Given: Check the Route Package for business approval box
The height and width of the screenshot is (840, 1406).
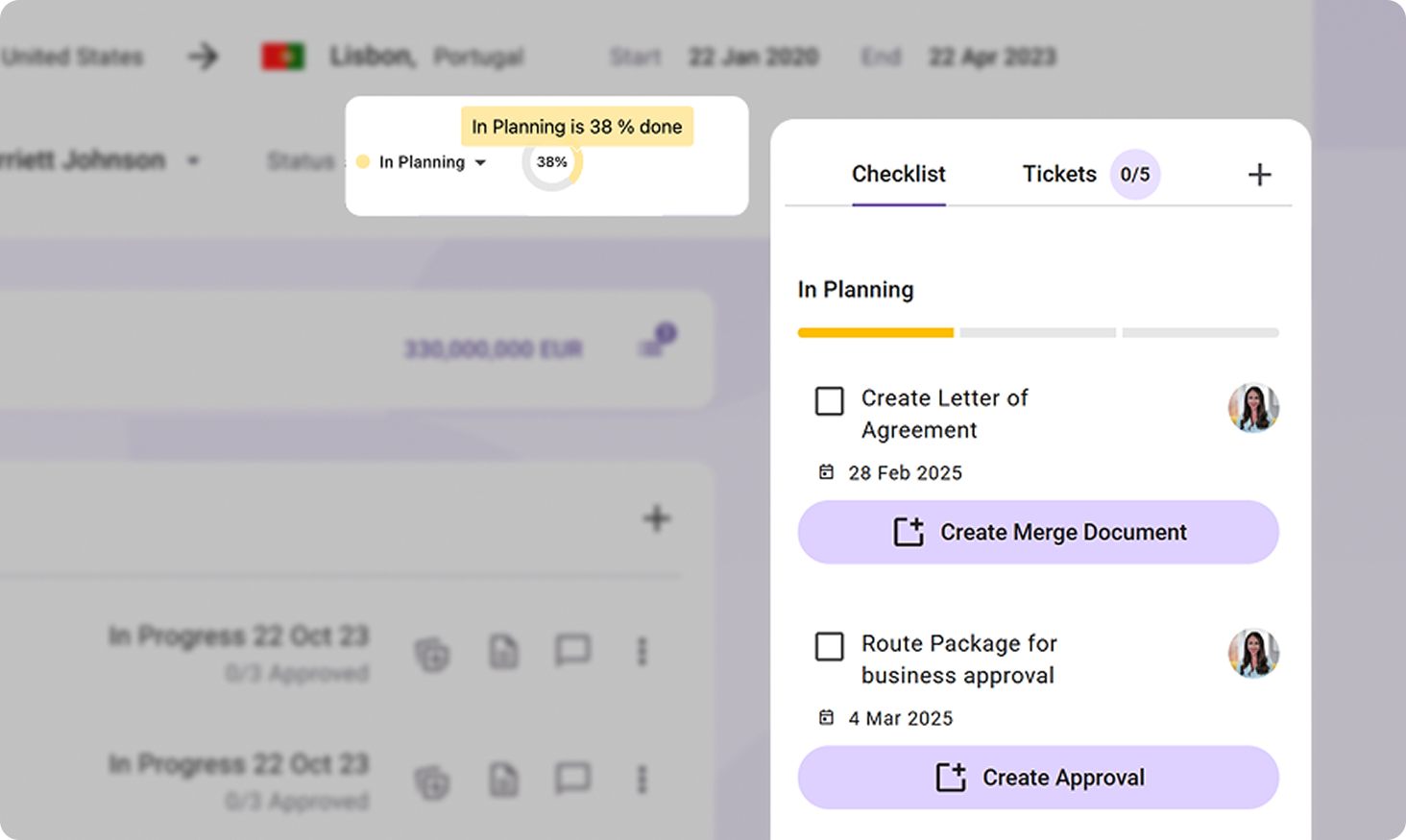Looking at the screenshot, I should pos(830,646).
